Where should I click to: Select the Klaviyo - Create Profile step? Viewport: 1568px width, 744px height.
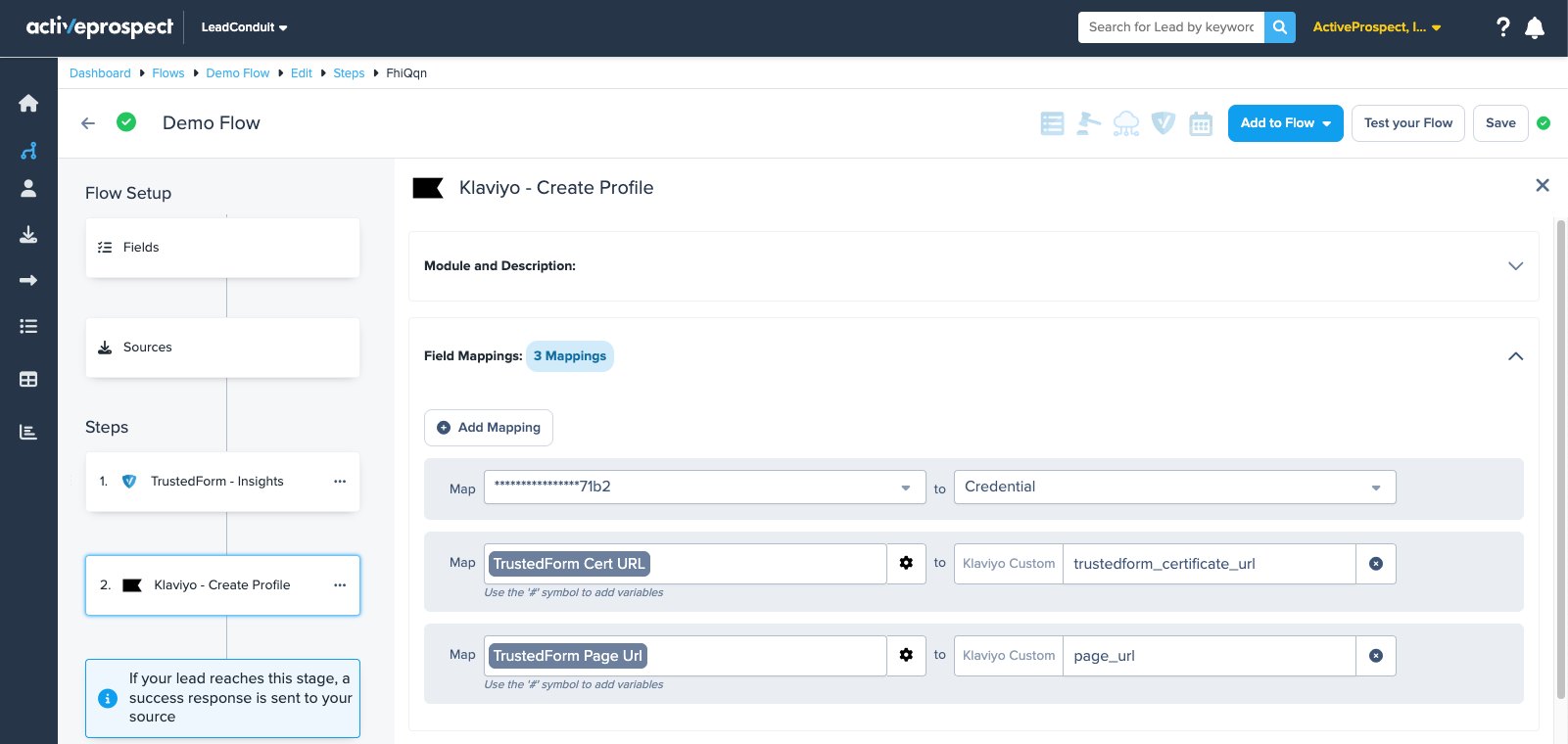click(x=222, y=585)
